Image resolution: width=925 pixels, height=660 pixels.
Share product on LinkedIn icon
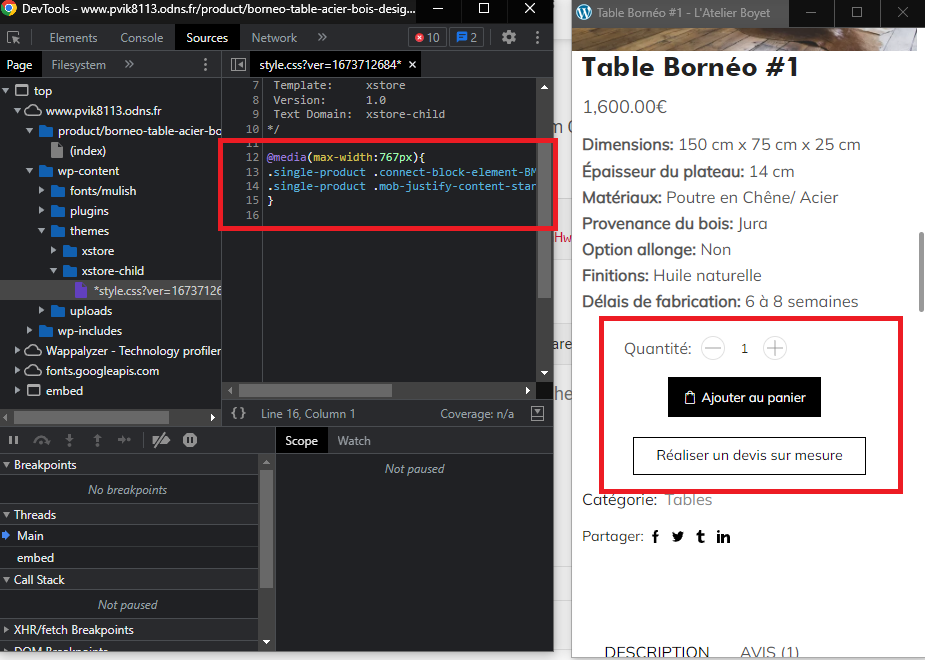tap(723, 537)
